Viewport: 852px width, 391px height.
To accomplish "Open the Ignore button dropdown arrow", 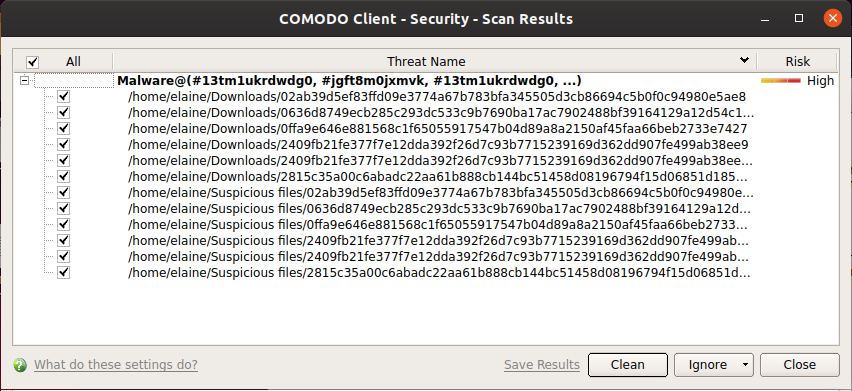I will click(x=745, y=364).
